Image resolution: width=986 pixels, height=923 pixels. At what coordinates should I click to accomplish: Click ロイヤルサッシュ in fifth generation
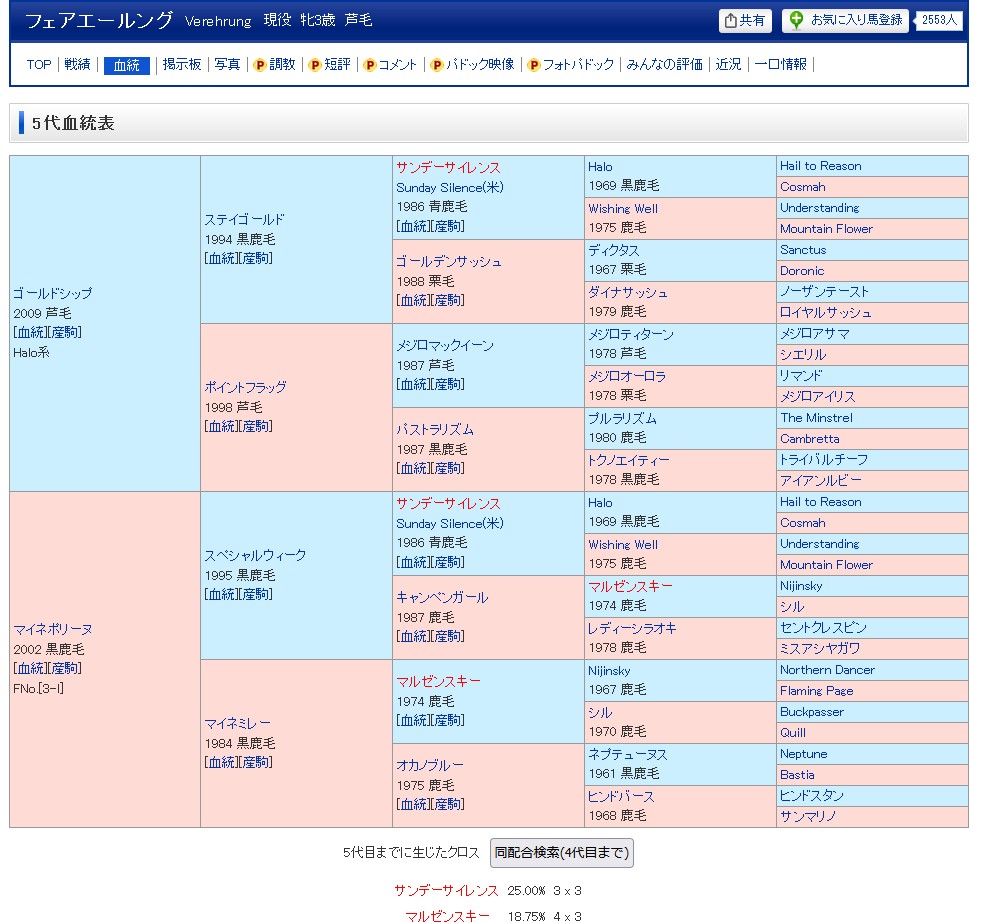coord(826,312)
